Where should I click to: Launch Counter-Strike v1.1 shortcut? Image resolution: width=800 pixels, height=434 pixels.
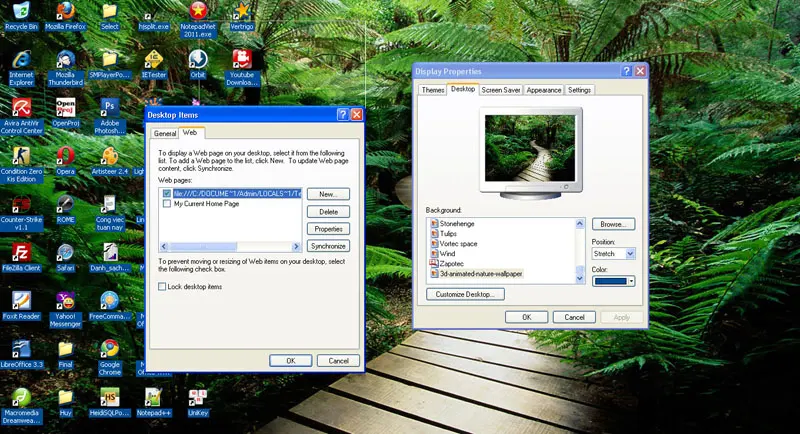21,213
